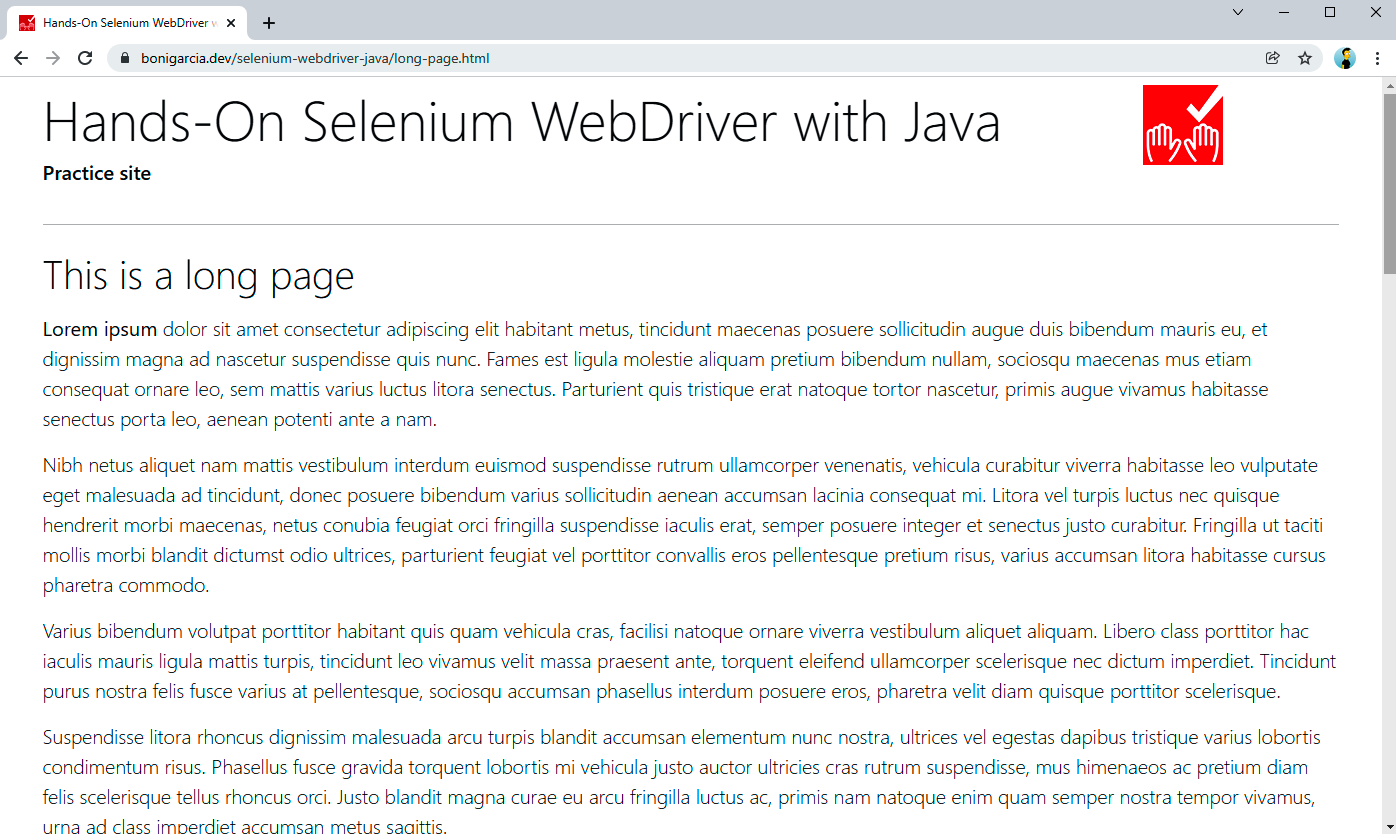Open the Chrome three-dot menu

pos(1377,58)
